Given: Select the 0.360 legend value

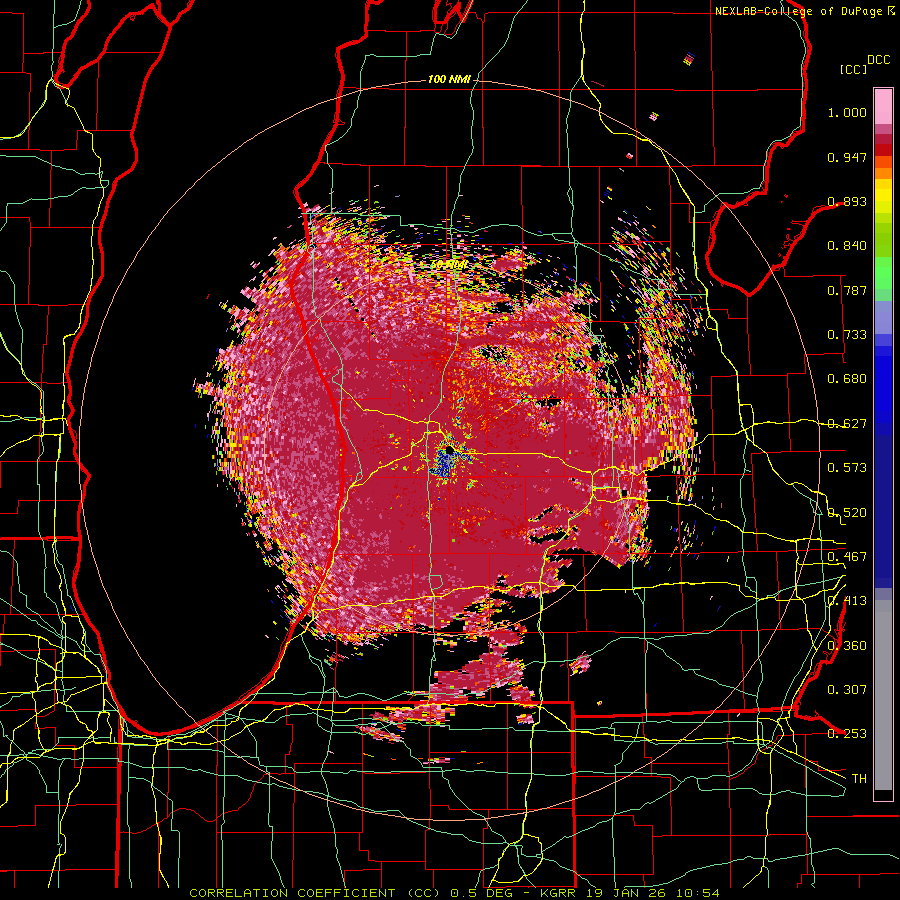Looking at the screenshot, I should [847, 645].
